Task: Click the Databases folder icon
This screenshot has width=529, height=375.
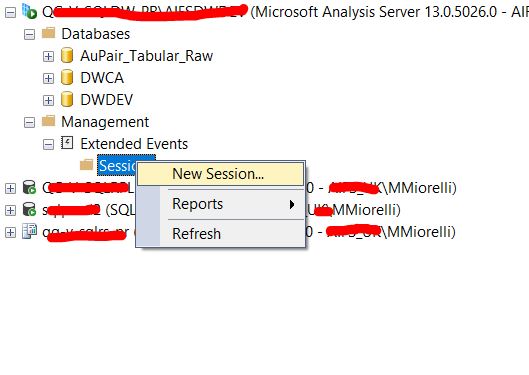Action: click(48, 33)
